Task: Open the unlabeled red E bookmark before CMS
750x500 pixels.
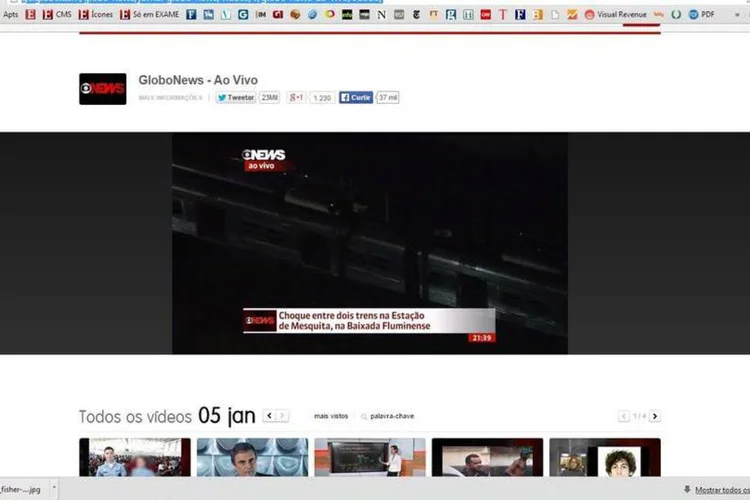Action: point(30,14)
